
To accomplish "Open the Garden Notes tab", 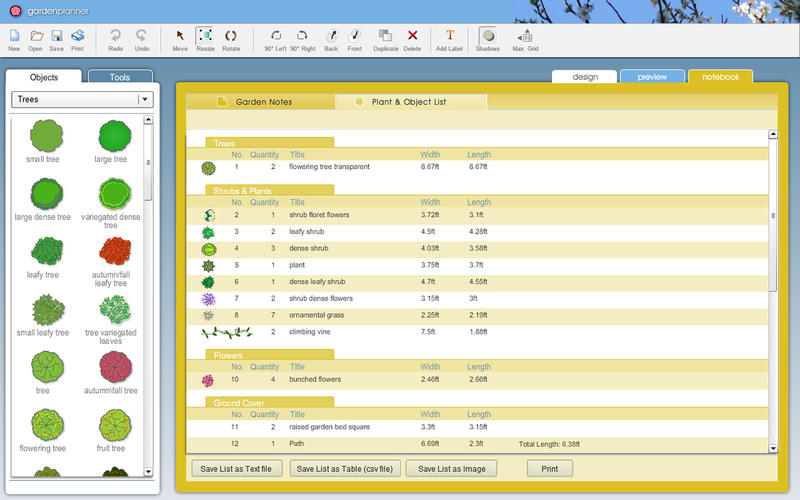I will [x=263, y=102].
